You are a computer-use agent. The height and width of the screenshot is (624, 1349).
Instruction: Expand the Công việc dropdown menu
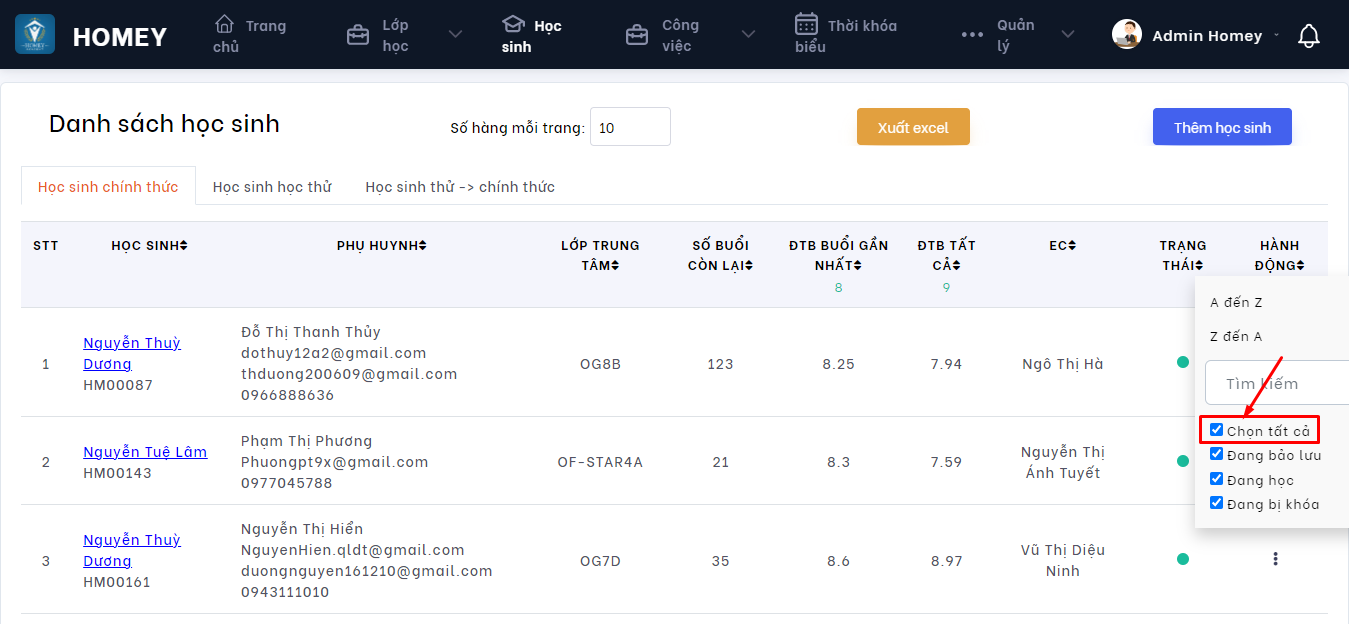(748, 35)
